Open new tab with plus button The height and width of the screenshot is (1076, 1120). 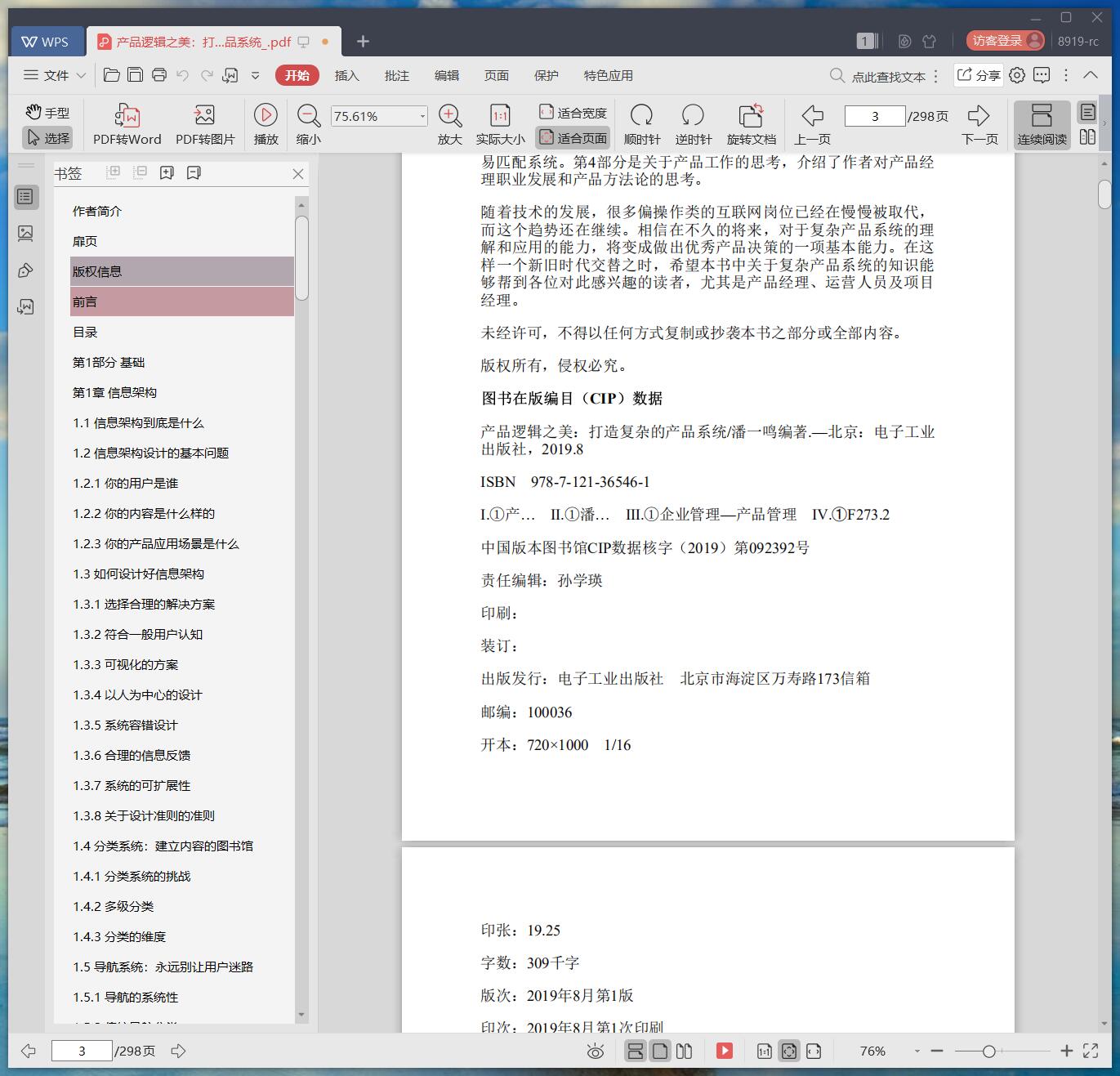(364, 41)
